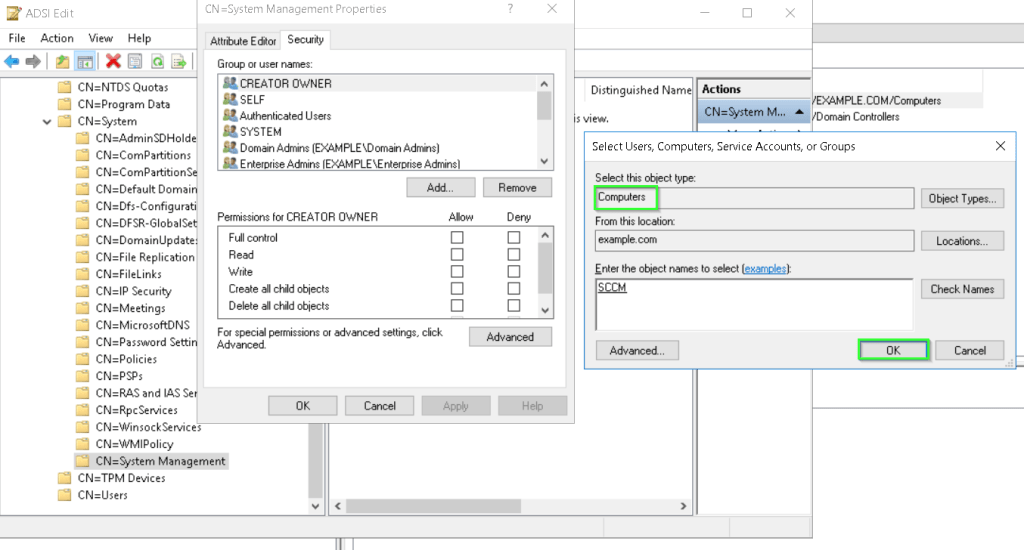Click the Up One Level folder icon
Viewport: 1024px width, 550px height.
[x=63, y=62]
